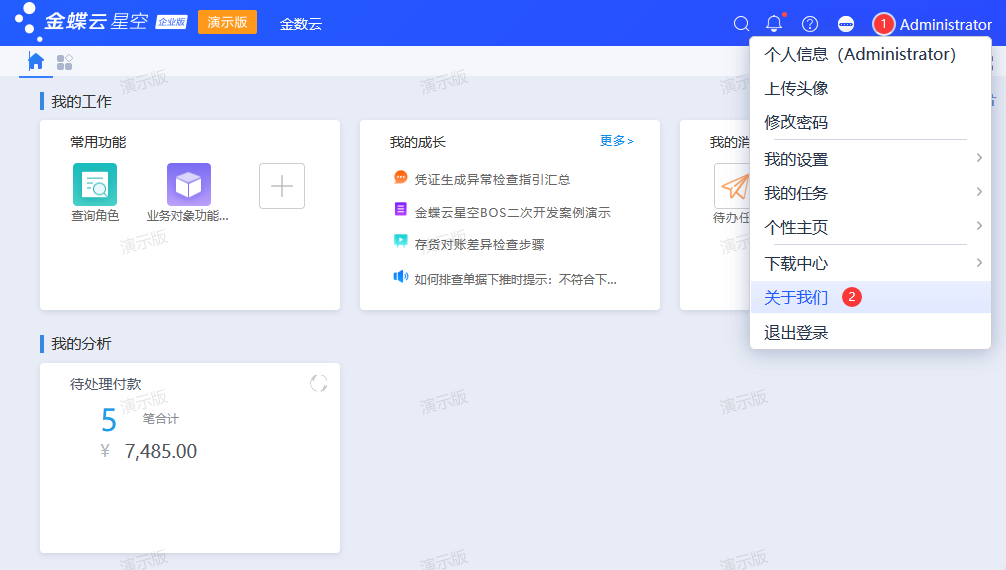
Task: Click the purple document icon beside BOS案例
Action: (x=400, y=209)
